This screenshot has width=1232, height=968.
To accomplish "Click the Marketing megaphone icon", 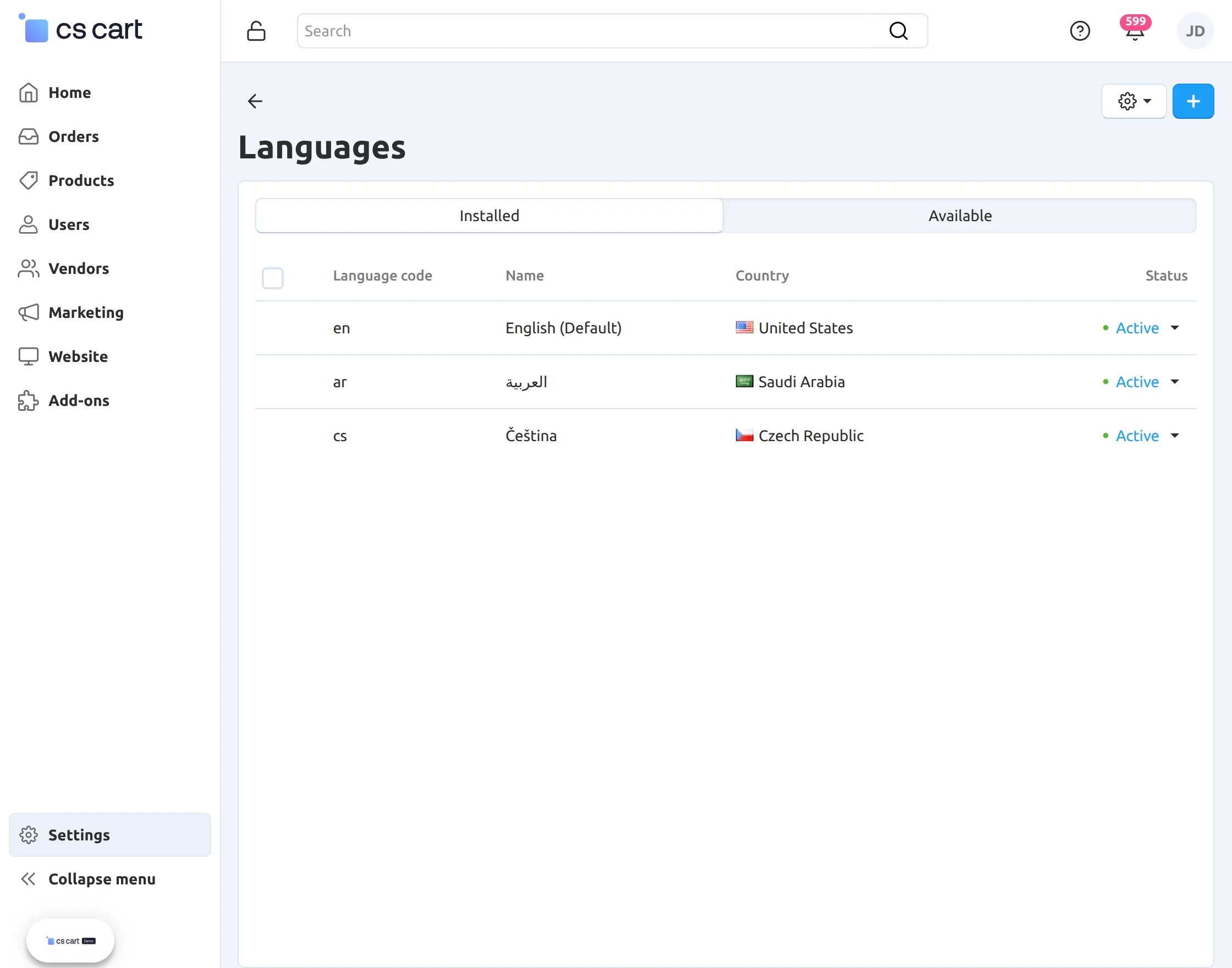I will point(29,312).
